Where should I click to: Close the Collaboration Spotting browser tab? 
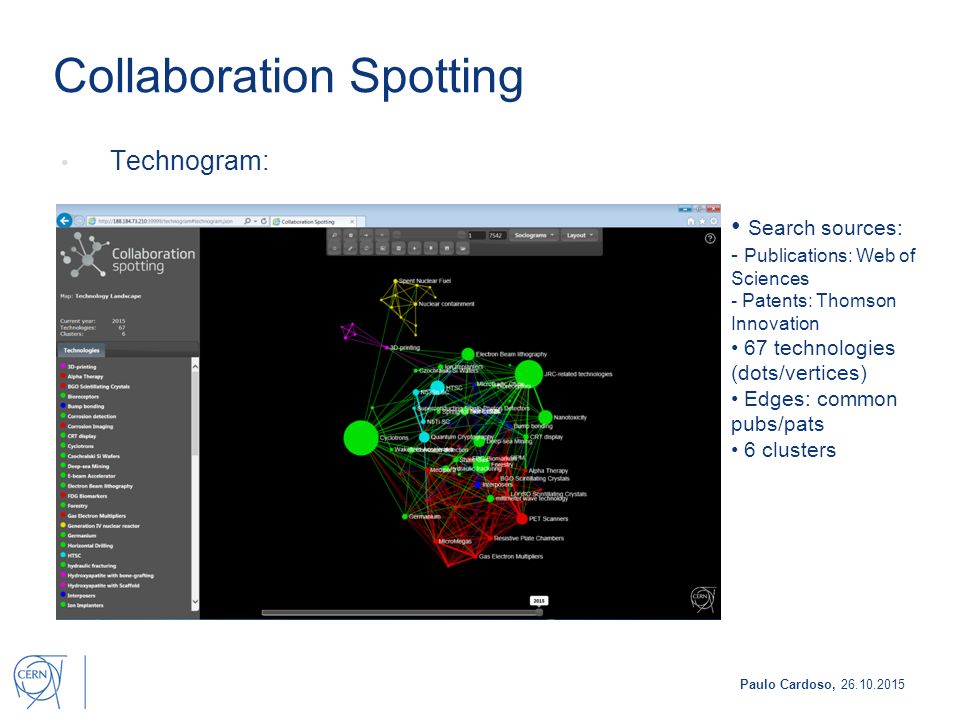[352, 222]
